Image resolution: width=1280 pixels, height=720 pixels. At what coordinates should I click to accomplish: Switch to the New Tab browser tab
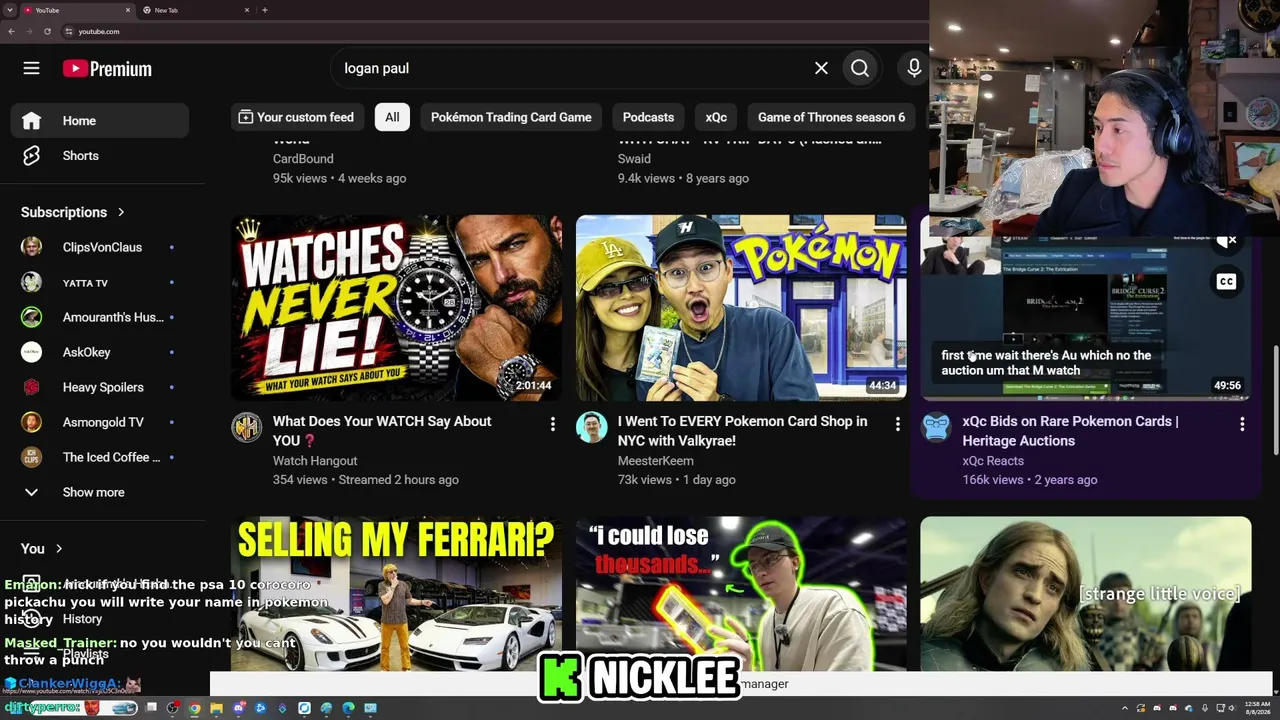(196, 10)
